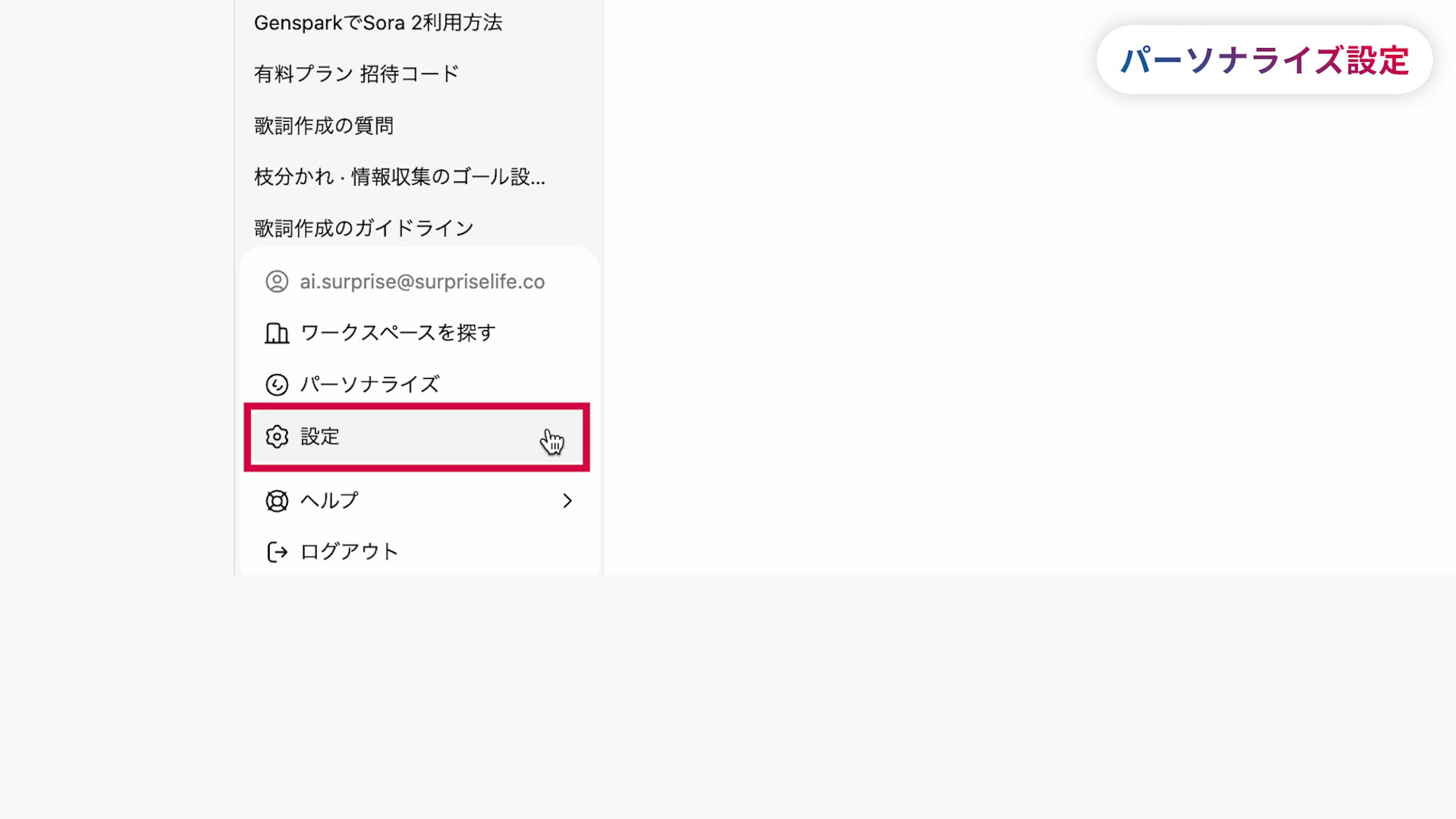
Task: Open the 有料プラン 招待コード conversation
Action: [x=356, y=74]
